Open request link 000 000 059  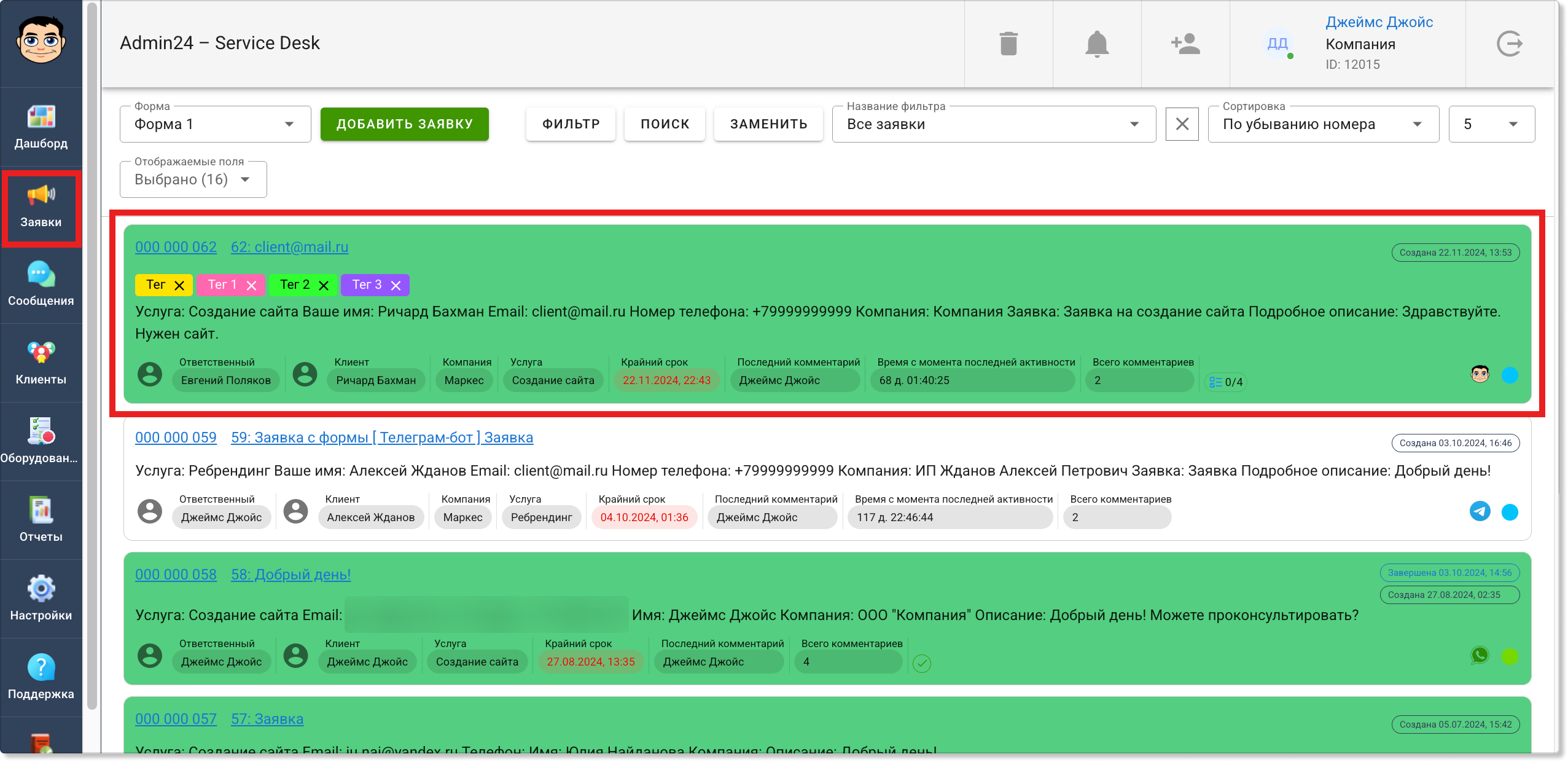coord(176,438)
